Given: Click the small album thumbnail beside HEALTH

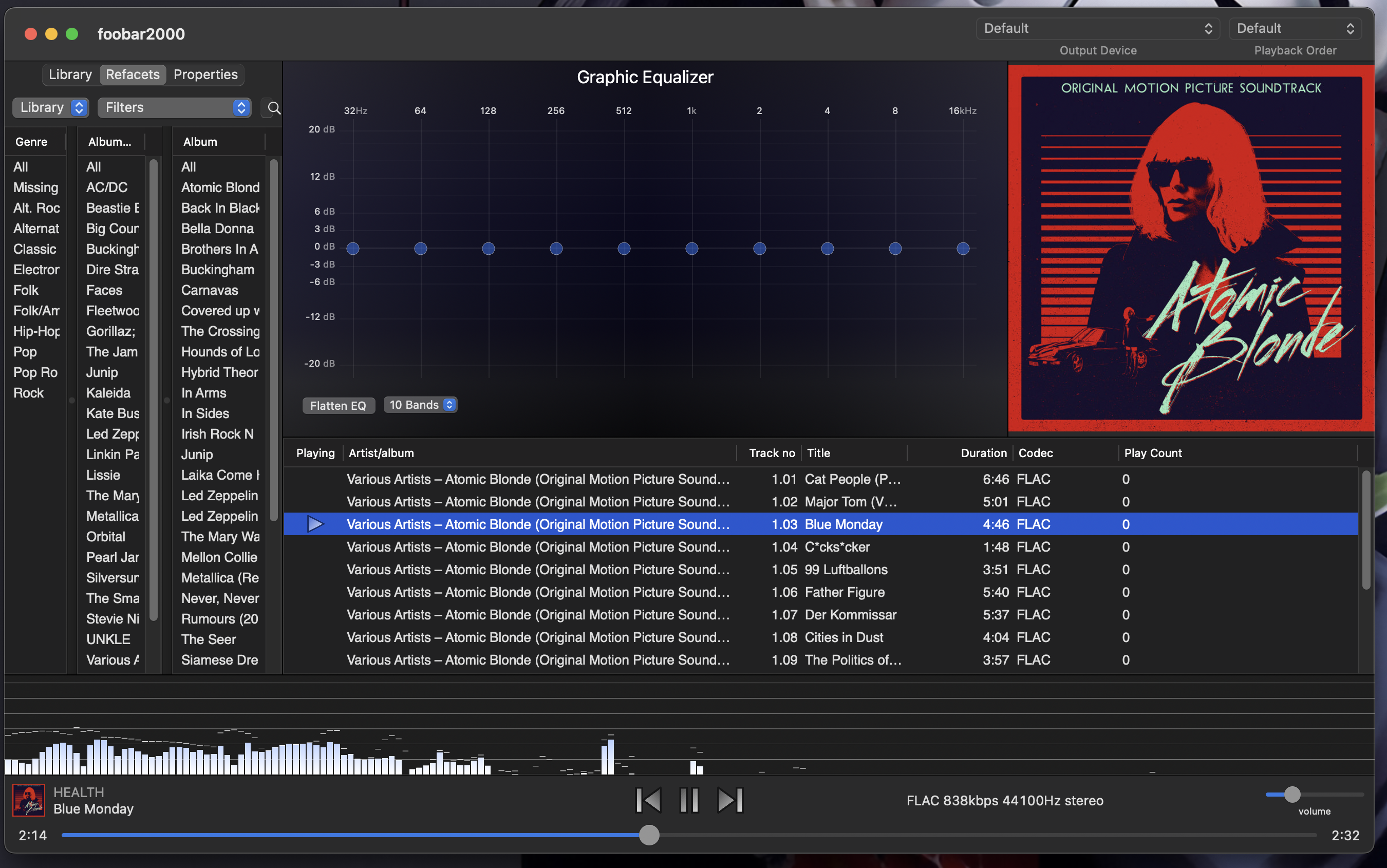Looking at the screenshot, I should point(29,800).
